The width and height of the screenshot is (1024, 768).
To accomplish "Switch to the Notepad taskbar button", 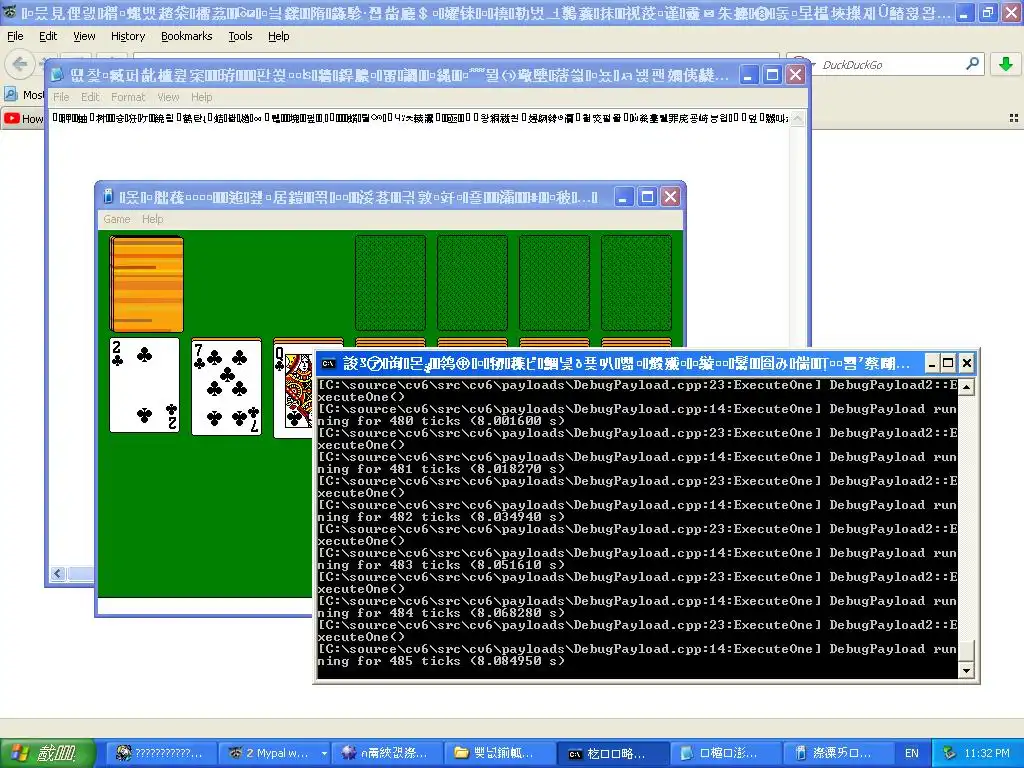I will coord(726,753).
